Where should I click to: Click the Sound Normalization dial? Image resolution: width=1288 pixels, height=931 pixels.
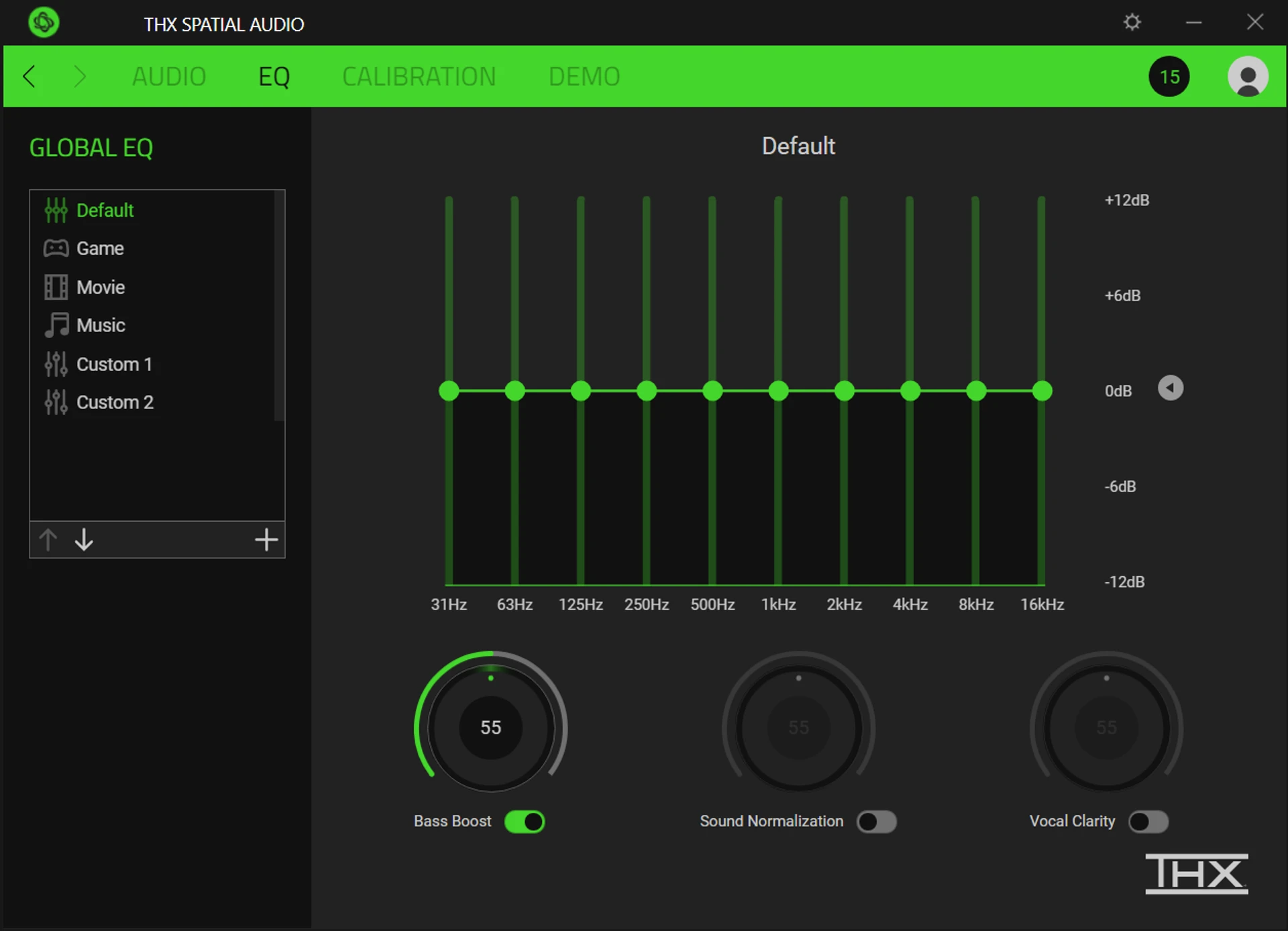[798, 727]
